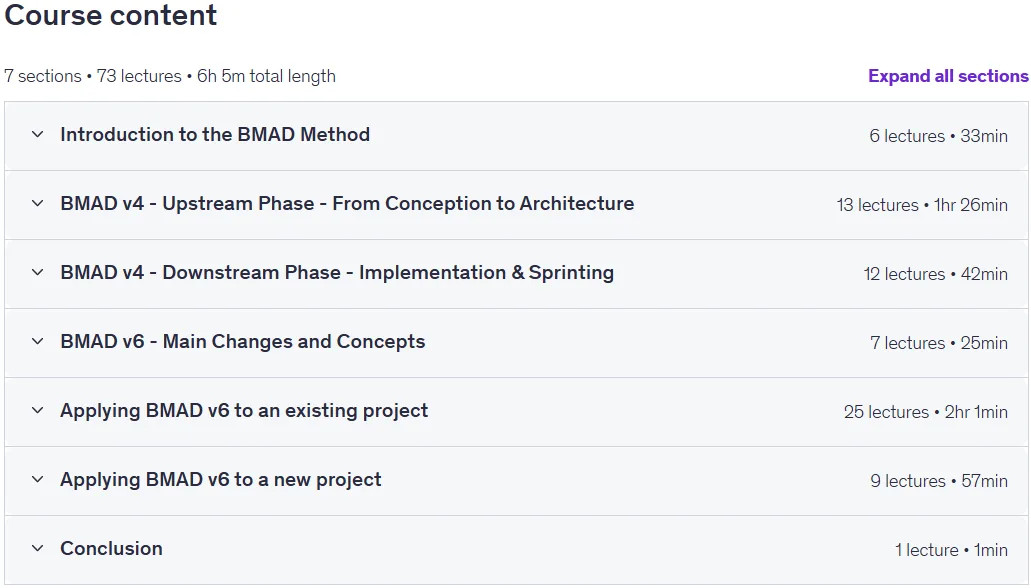Expand BMAD v6 Main Changes and Concepts
The width and height of the screenshot is (1031, 588).
(243, 342)
